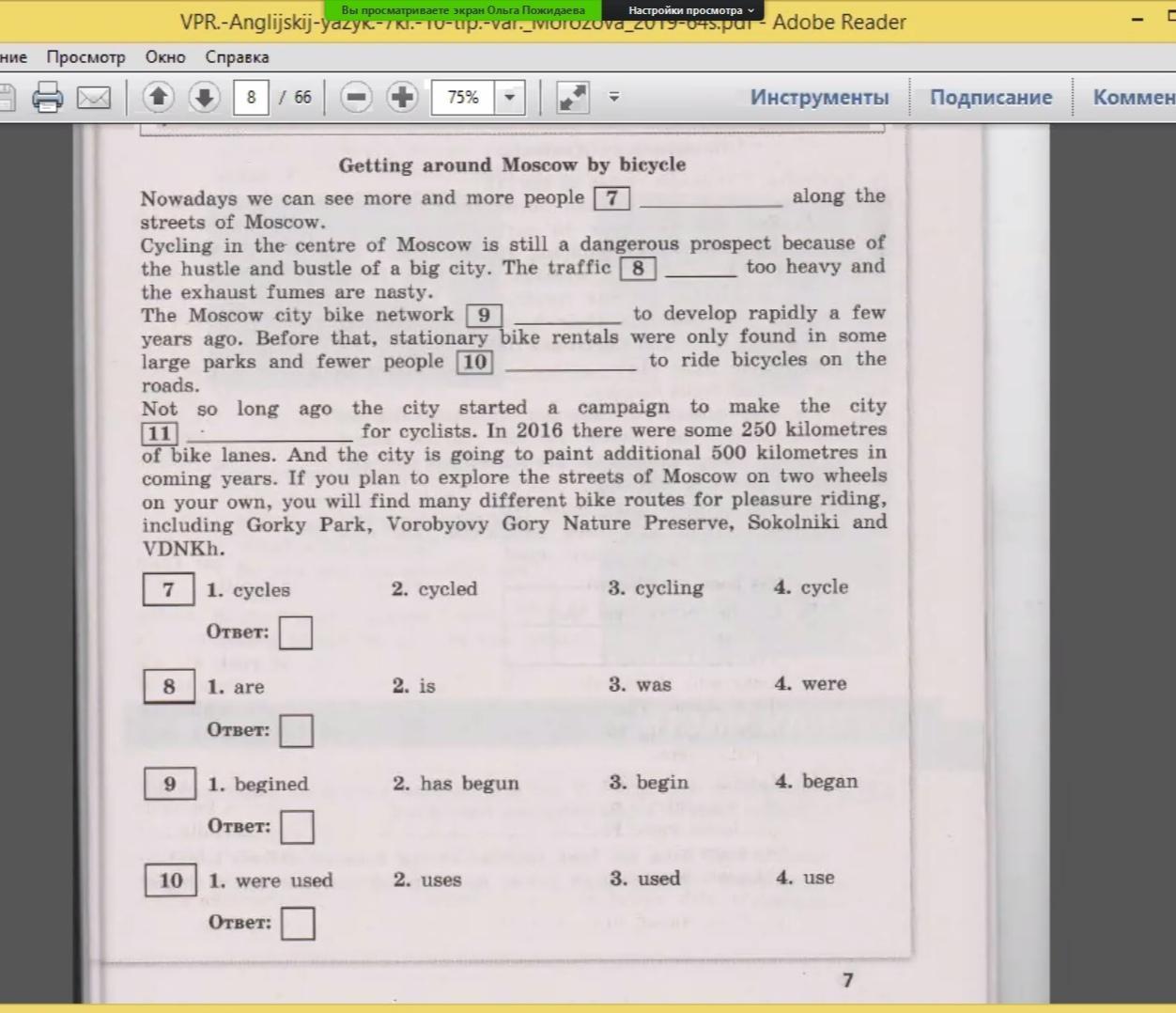Open the Комментарии panel
Screen dimensions: 1176x1013
[x=1134, y=97]
